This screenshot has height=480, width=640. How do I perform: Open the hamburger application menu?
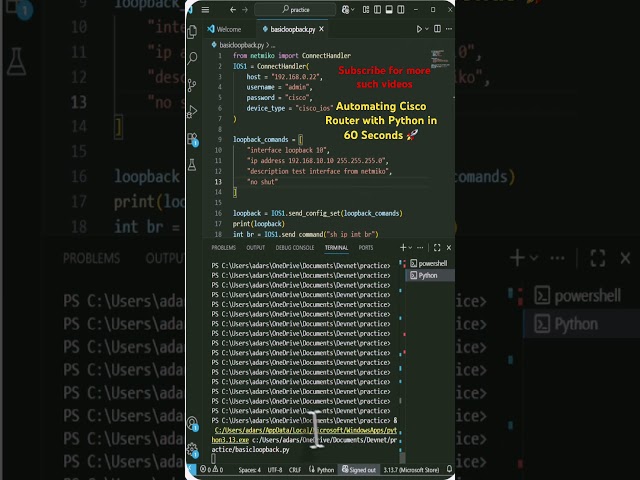205,10
